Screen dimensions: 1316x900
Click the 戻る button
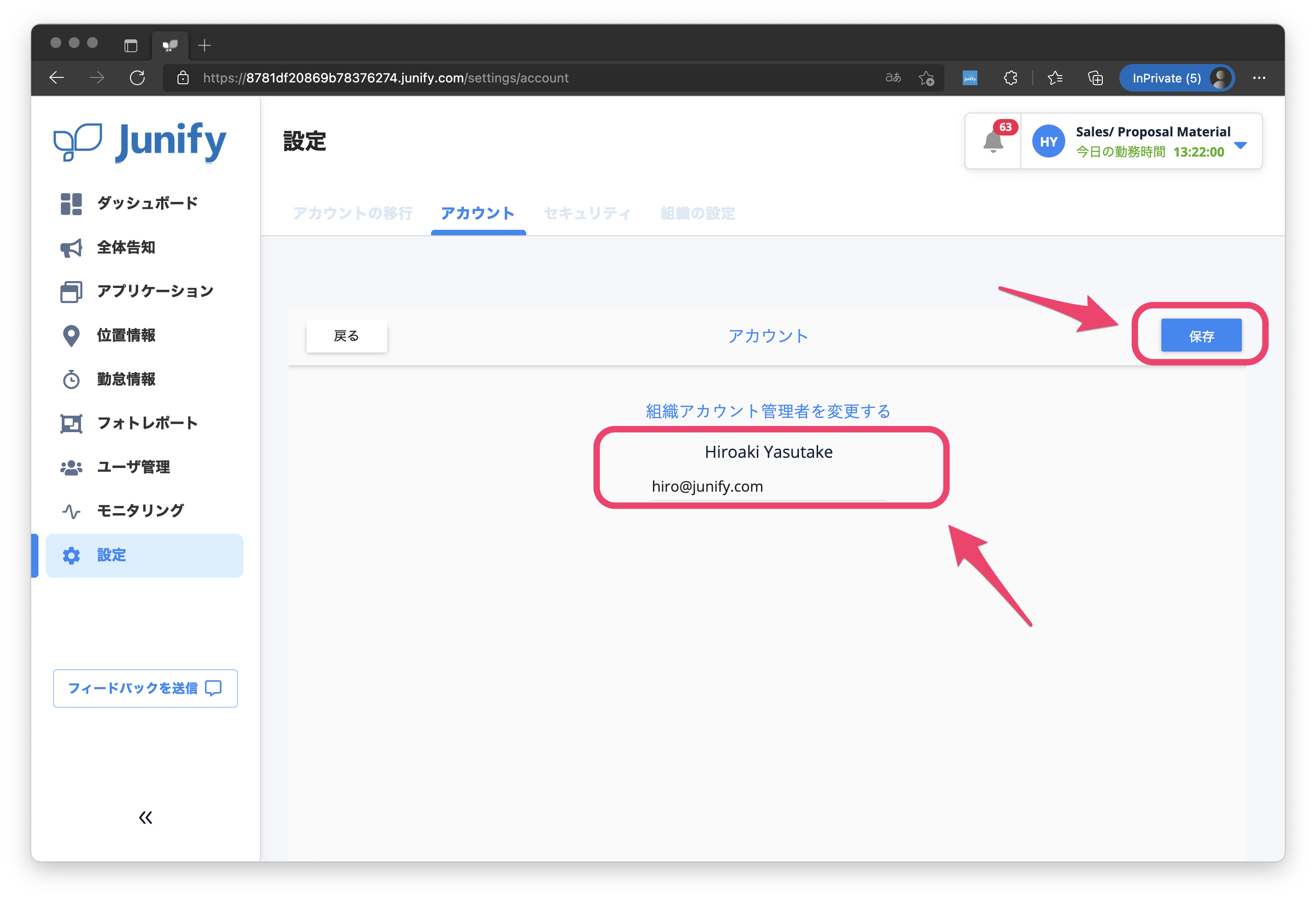(346, 336)
